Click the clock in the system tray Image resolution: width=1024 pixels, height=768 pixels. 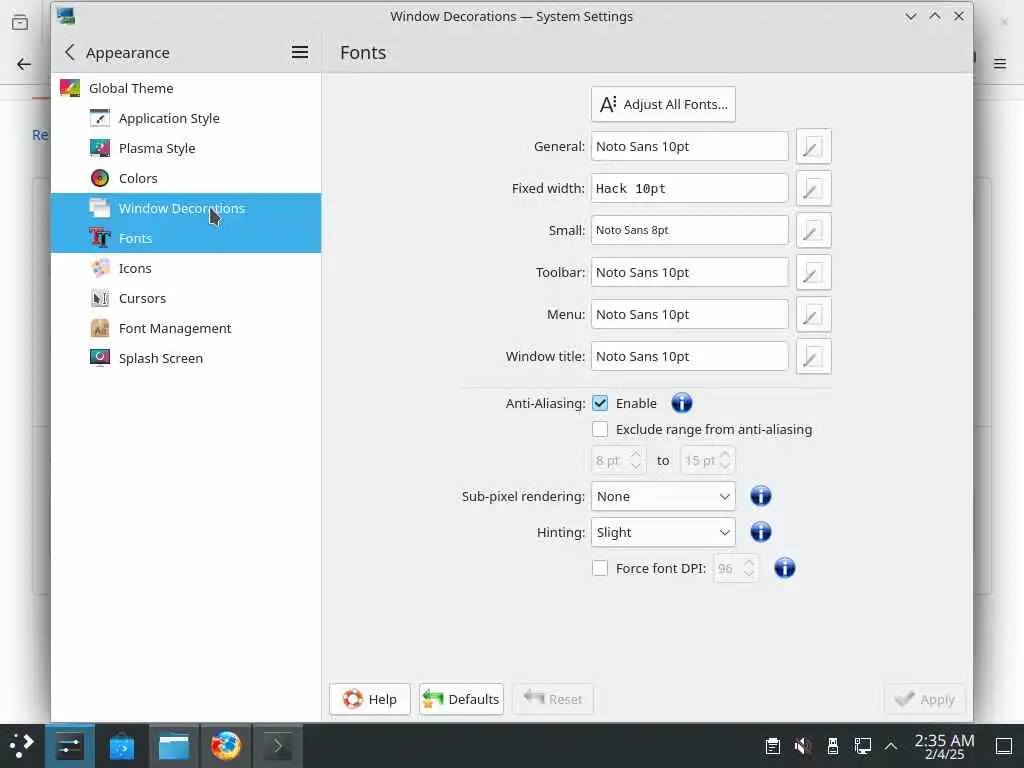point(944,746)
